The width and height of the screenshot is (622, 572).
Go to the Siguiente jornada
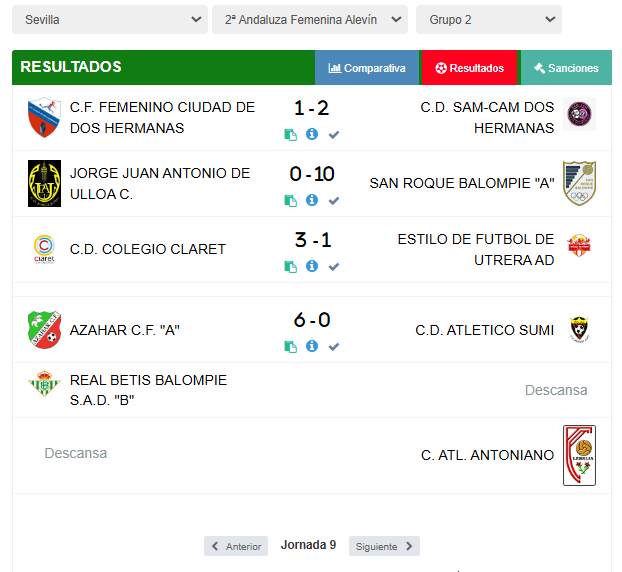(384, 546)
